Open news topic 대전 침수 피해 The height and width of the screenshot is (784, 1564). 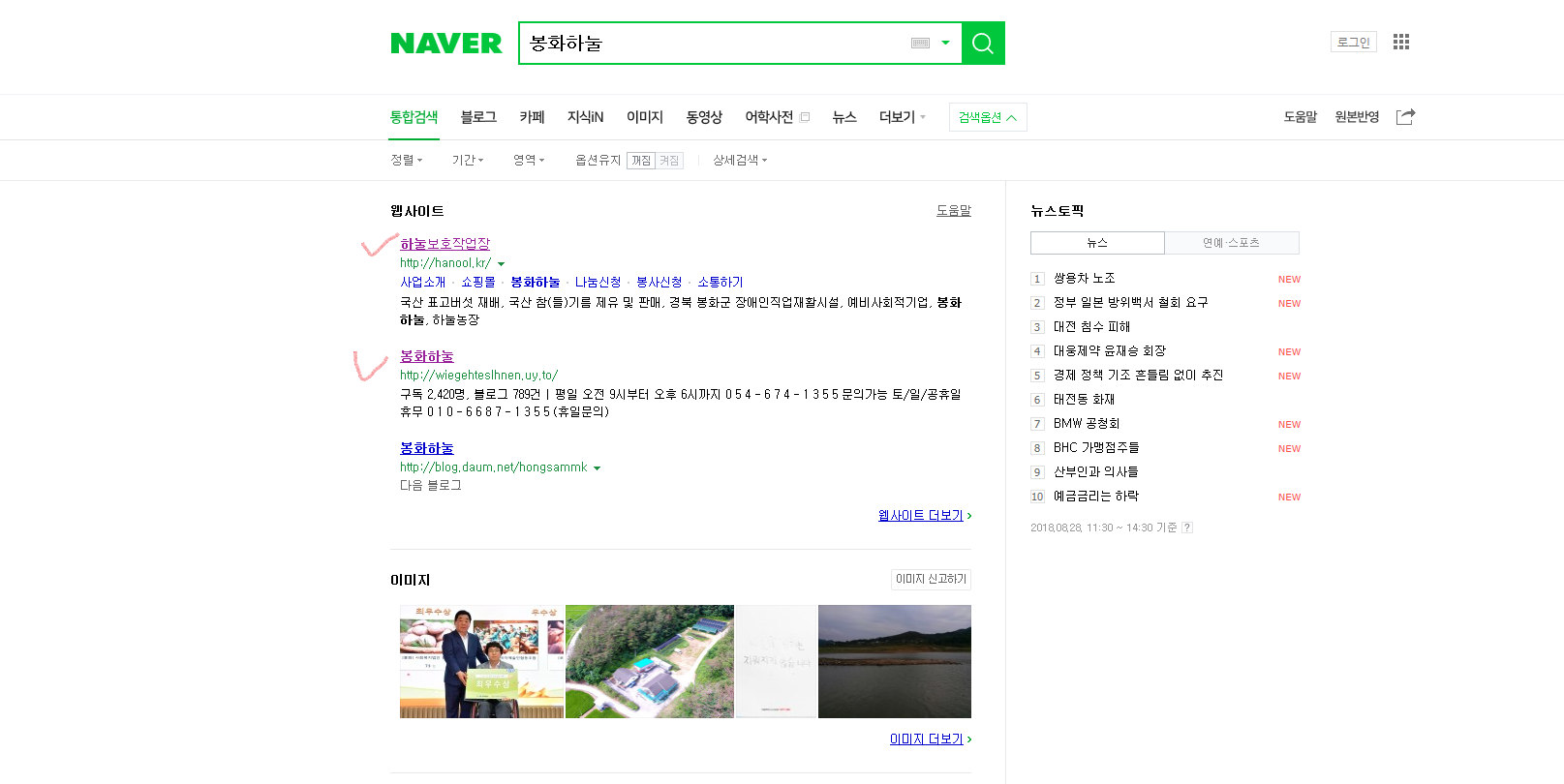click(x=1091, y=327)
